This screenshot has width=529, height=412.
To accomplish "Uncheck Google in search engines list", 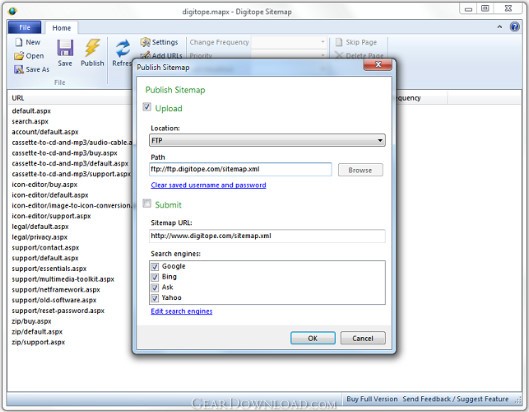I will click(155, 267).
